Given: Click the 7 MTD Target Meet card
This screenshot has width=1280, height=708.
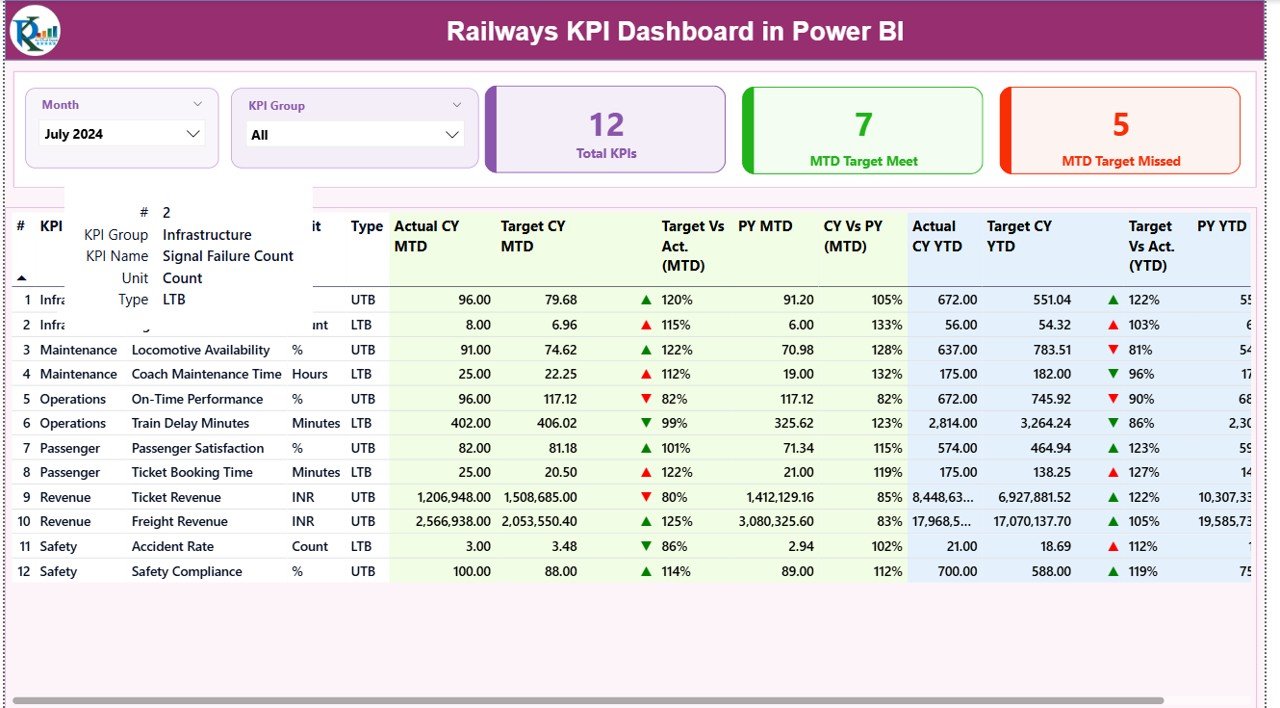Looking at the screenshot, I should [x=862, y=129].
